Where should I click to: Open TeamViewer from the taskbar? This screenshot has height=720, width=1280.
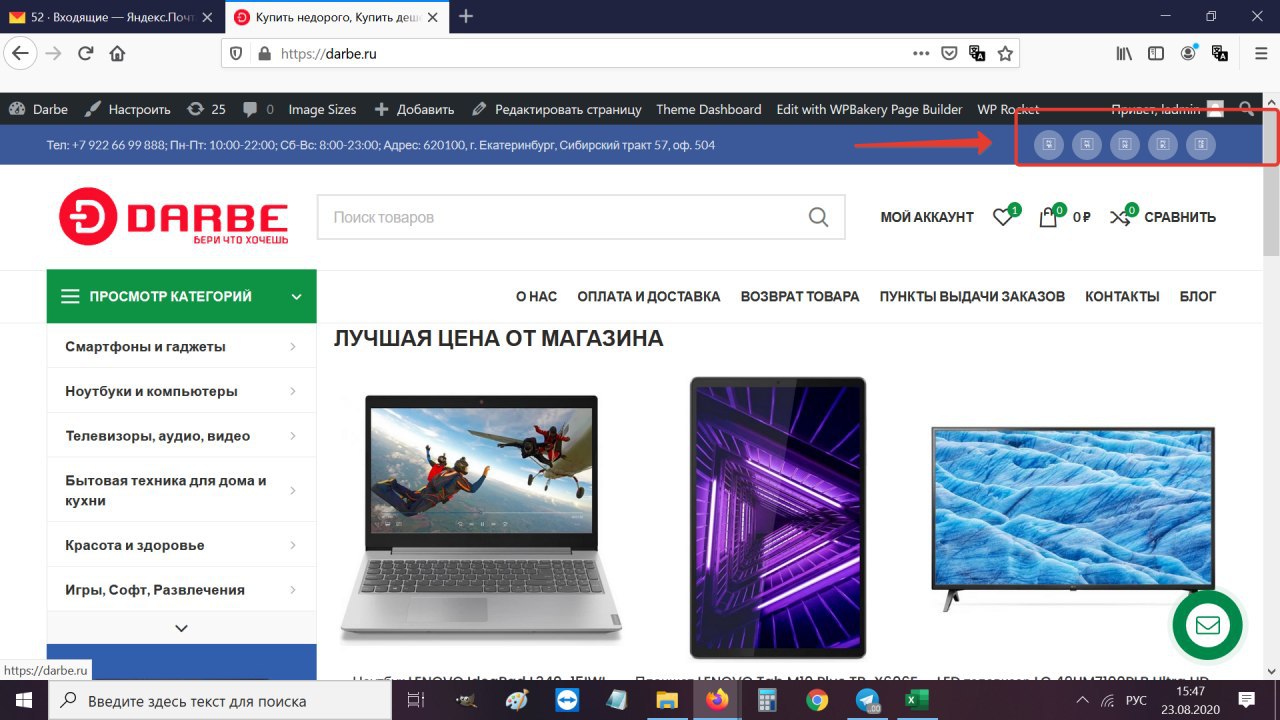567,700
